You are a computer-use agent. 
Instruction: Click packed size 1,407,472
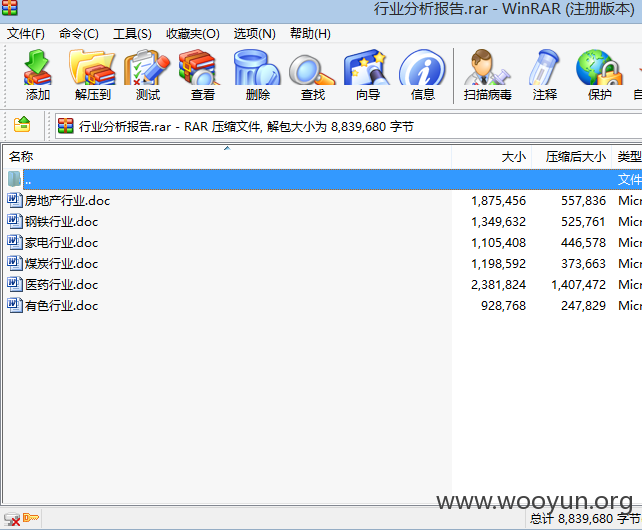578,284
